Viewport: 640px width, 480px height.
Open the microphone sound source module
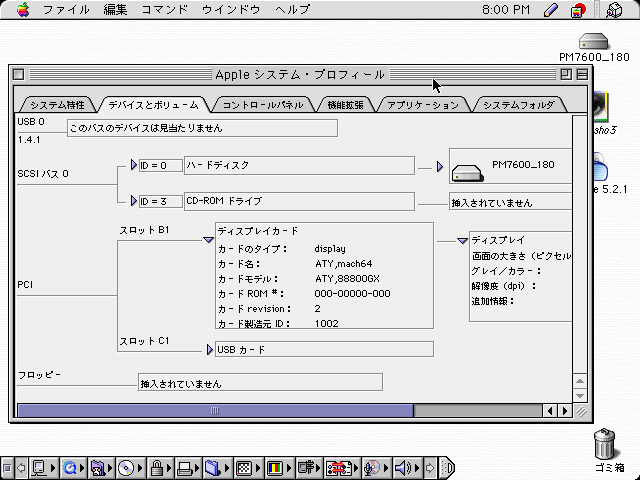point(376,467)
